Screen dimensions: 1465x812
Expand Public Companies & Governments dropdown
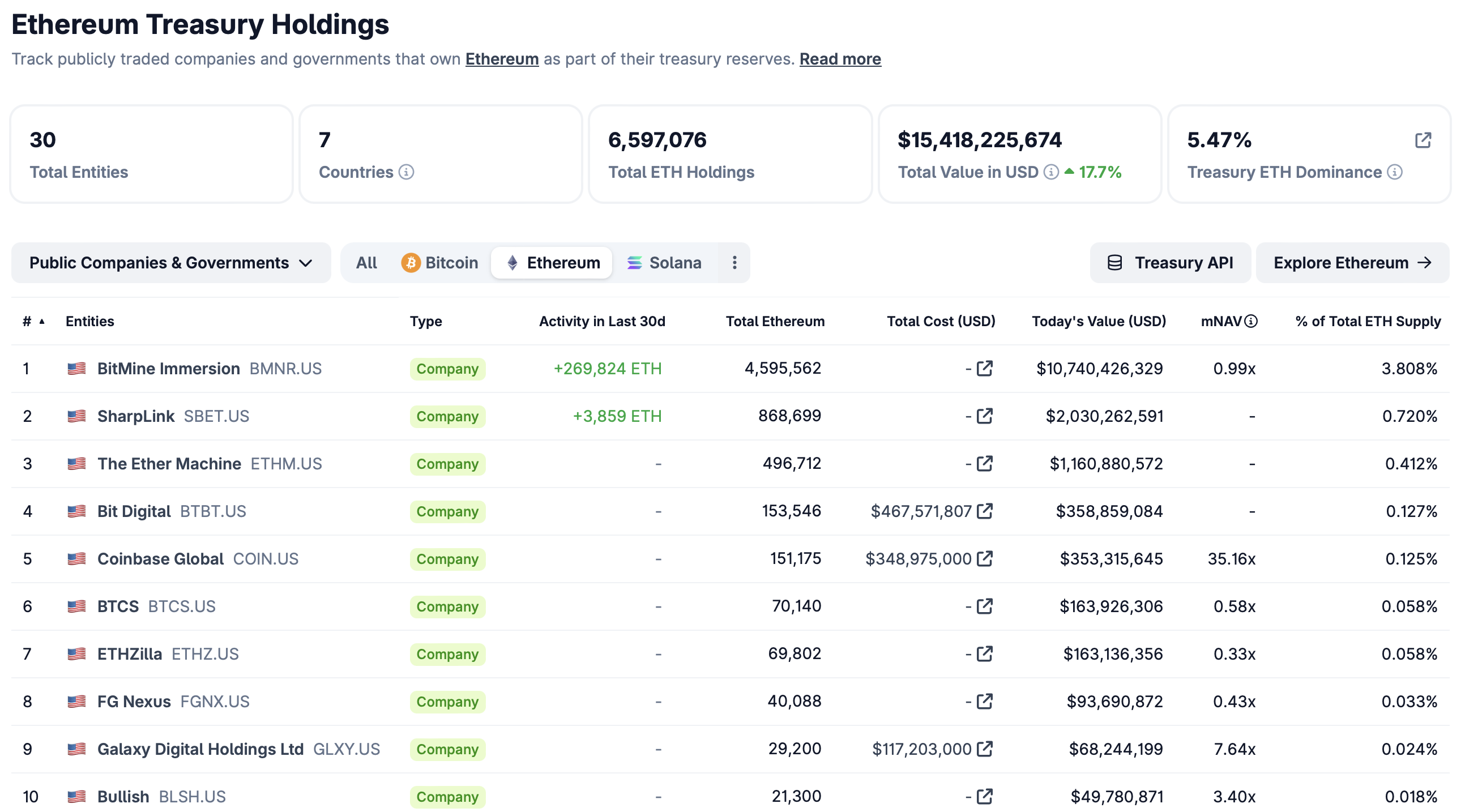[170, 263]
